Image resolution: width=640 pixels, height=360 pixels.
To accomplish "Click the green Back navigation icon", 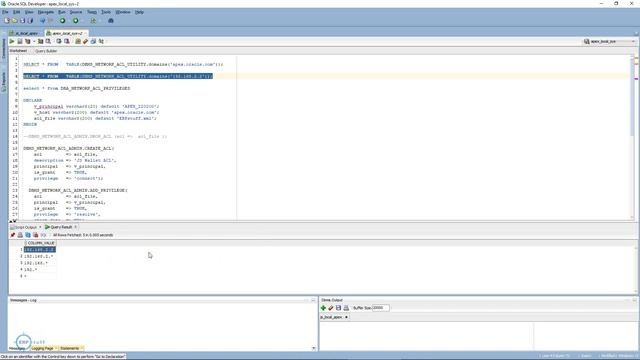I will 62,20.
